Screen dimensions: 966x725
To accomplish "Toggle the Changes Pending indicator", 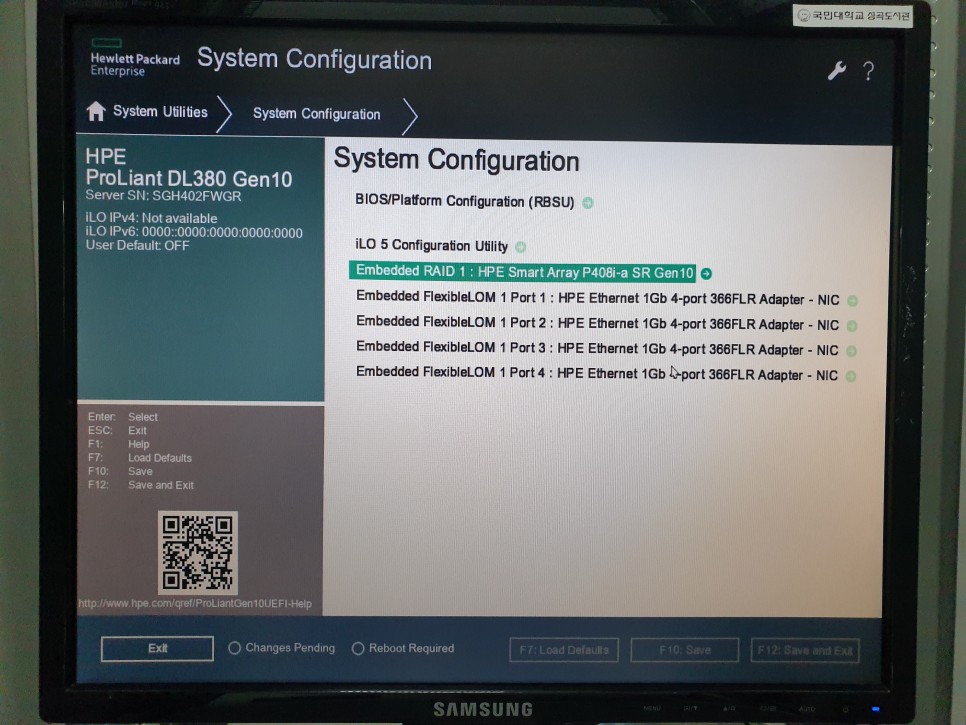I will click(234, 648).
